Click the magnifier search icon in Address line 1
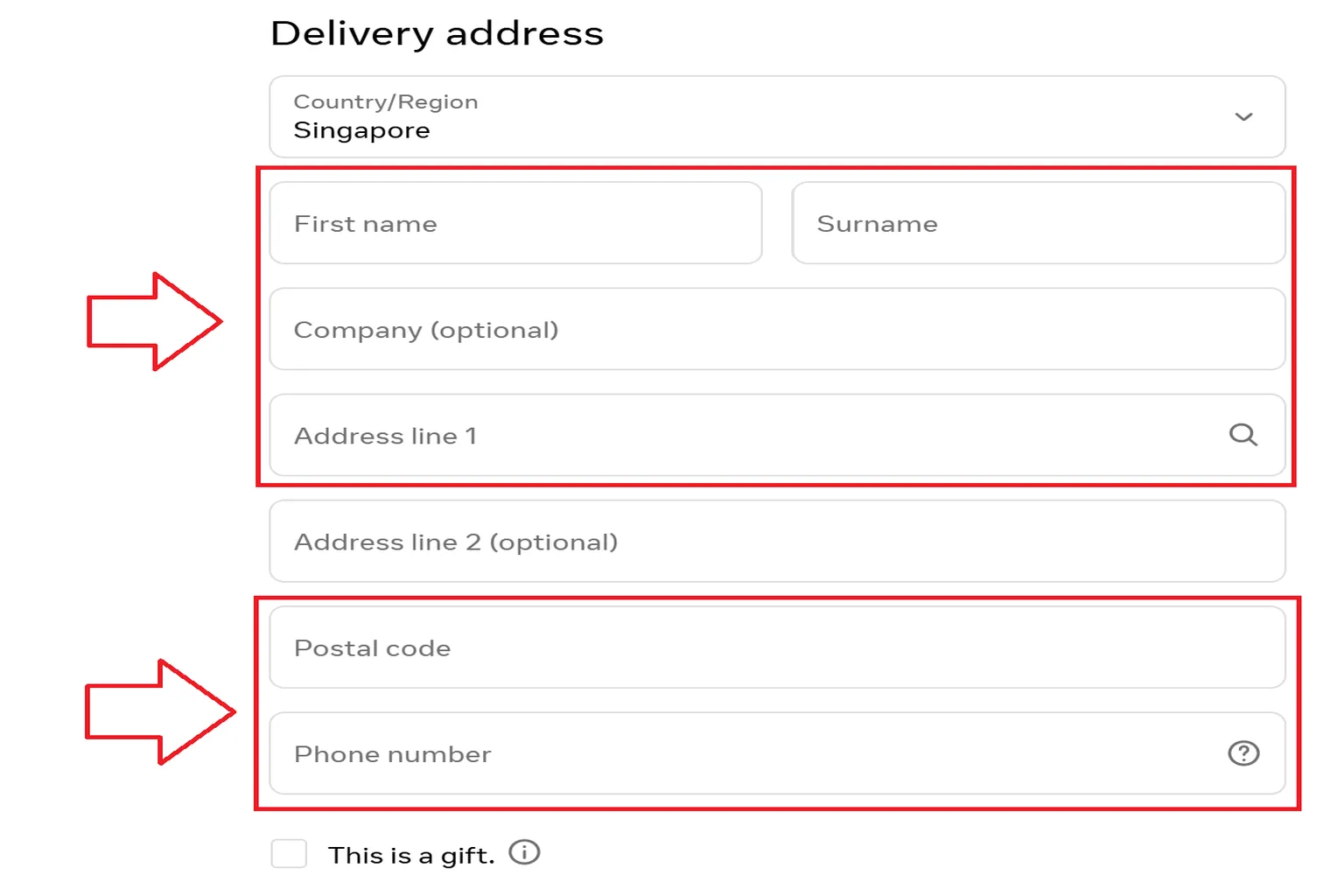Viewport: 1344px width, 896px height. [x=1243, y=435]
